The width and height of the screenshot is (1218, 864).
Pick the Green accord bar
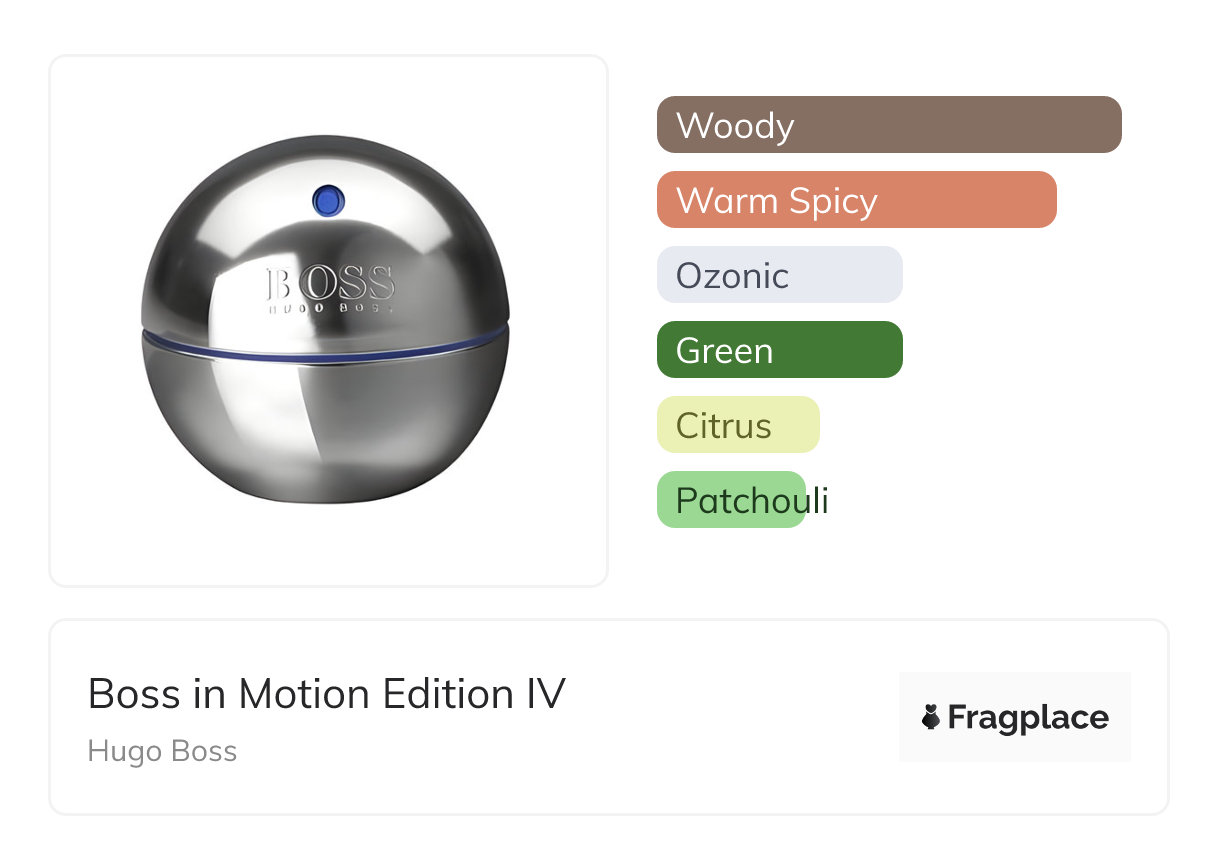[x=779, y=350]
